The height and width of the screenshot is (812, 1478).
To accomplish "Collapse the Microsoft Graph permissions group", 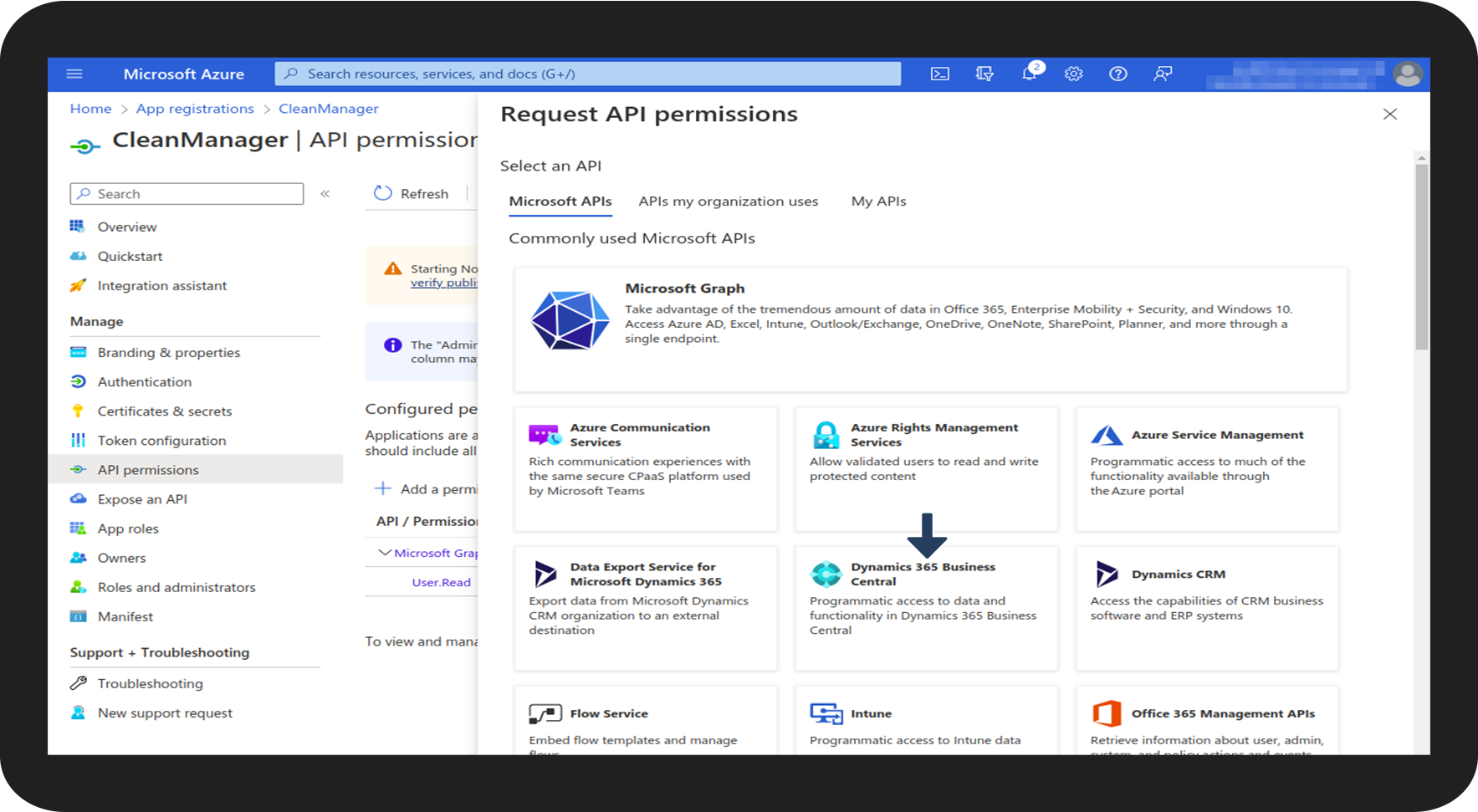I will click(x=385, y=553).
